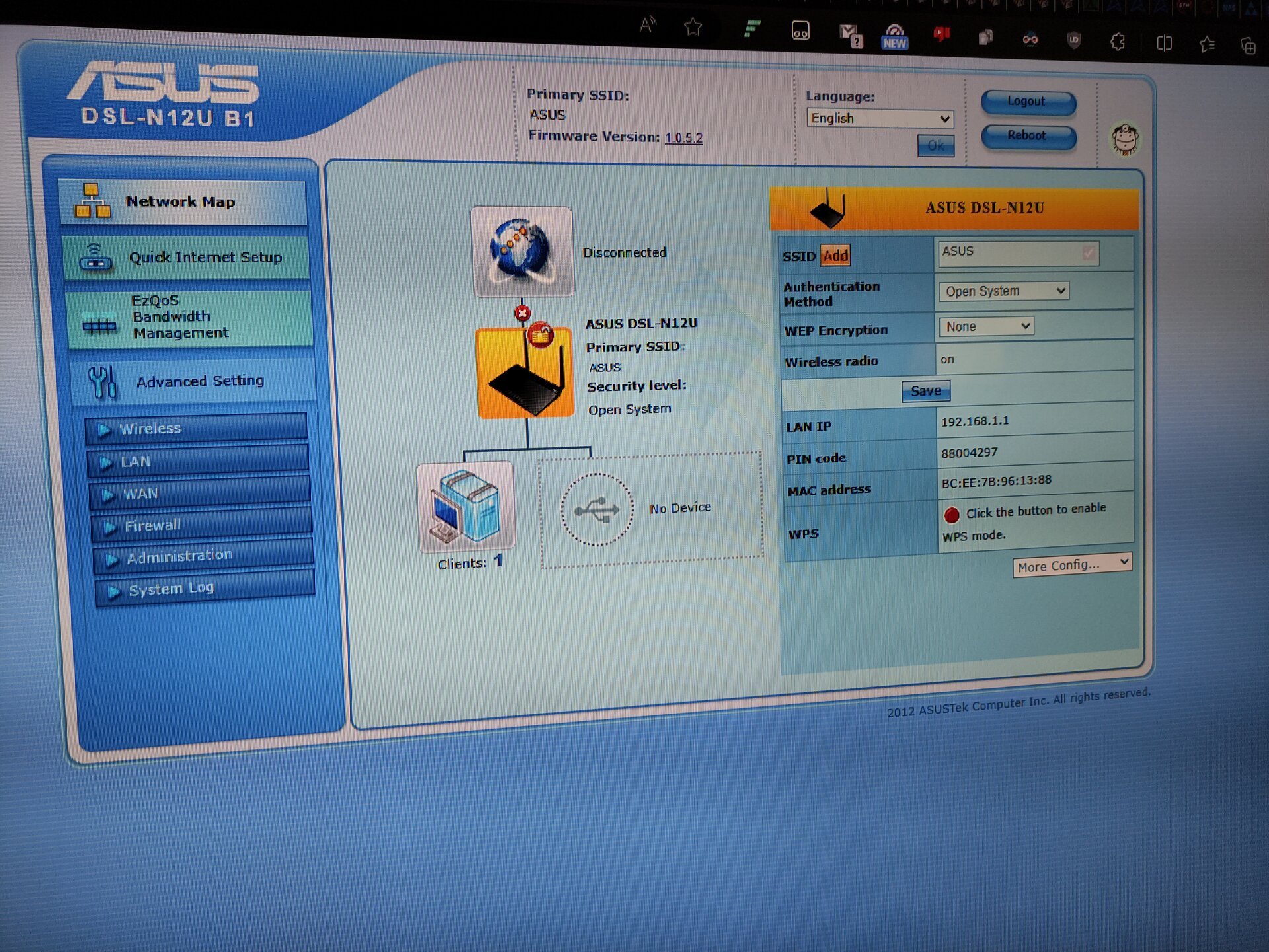Expand the Wireless menu item
The height and width of the screenshot is (952, 1269).
pos(196,428)
